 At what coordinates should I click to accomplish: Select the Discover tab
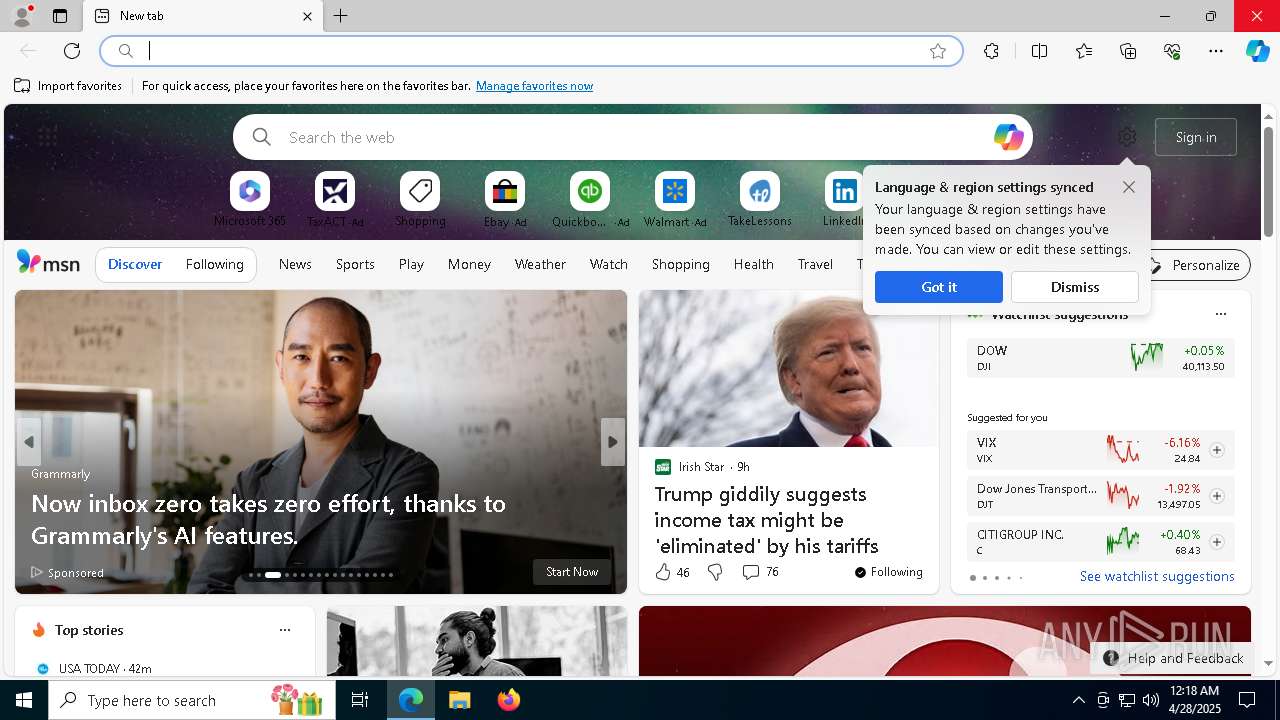pyautogui.click(x=135, y=264)
